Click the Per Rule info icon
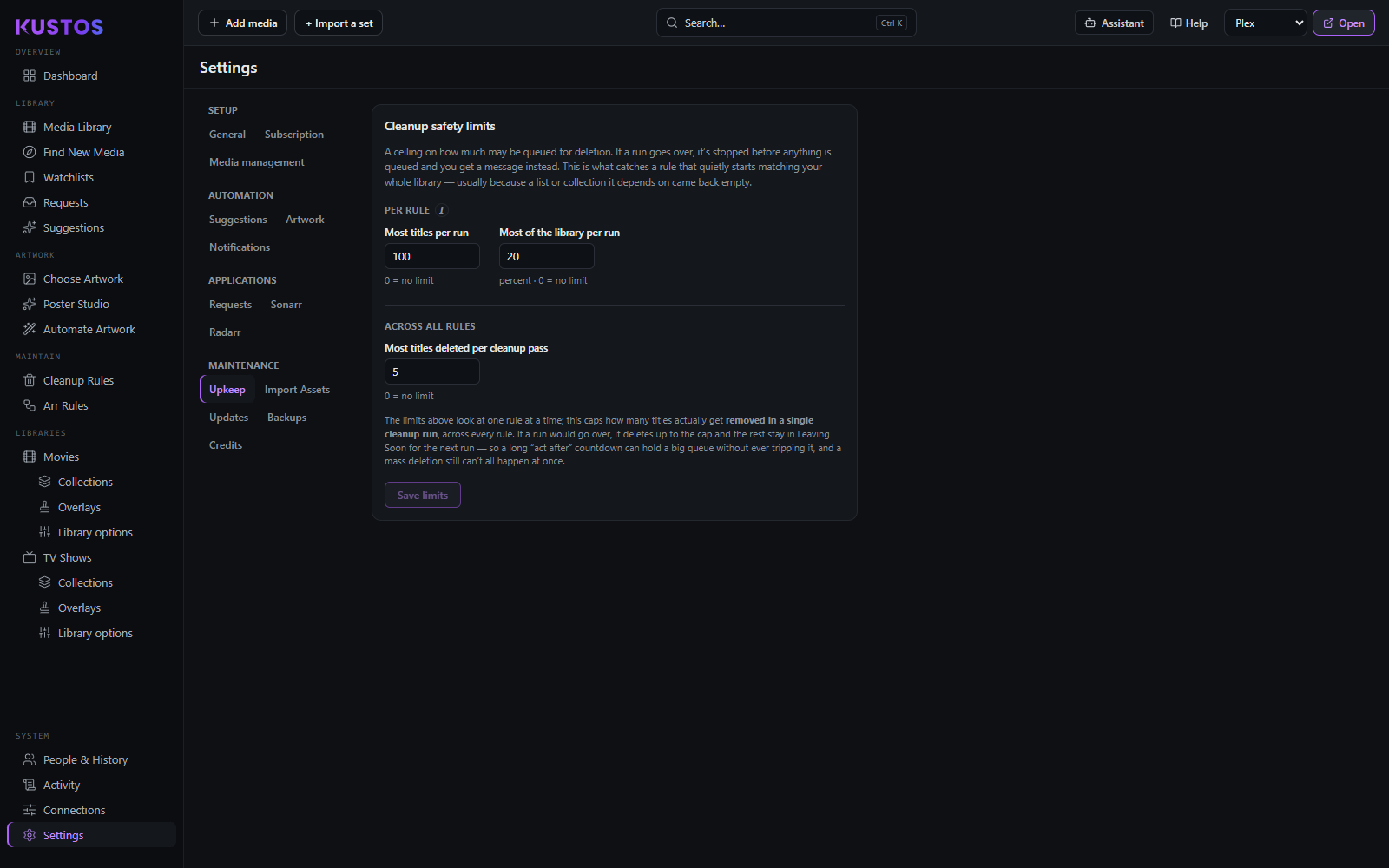1389x868 pixels. coord(441,210)
